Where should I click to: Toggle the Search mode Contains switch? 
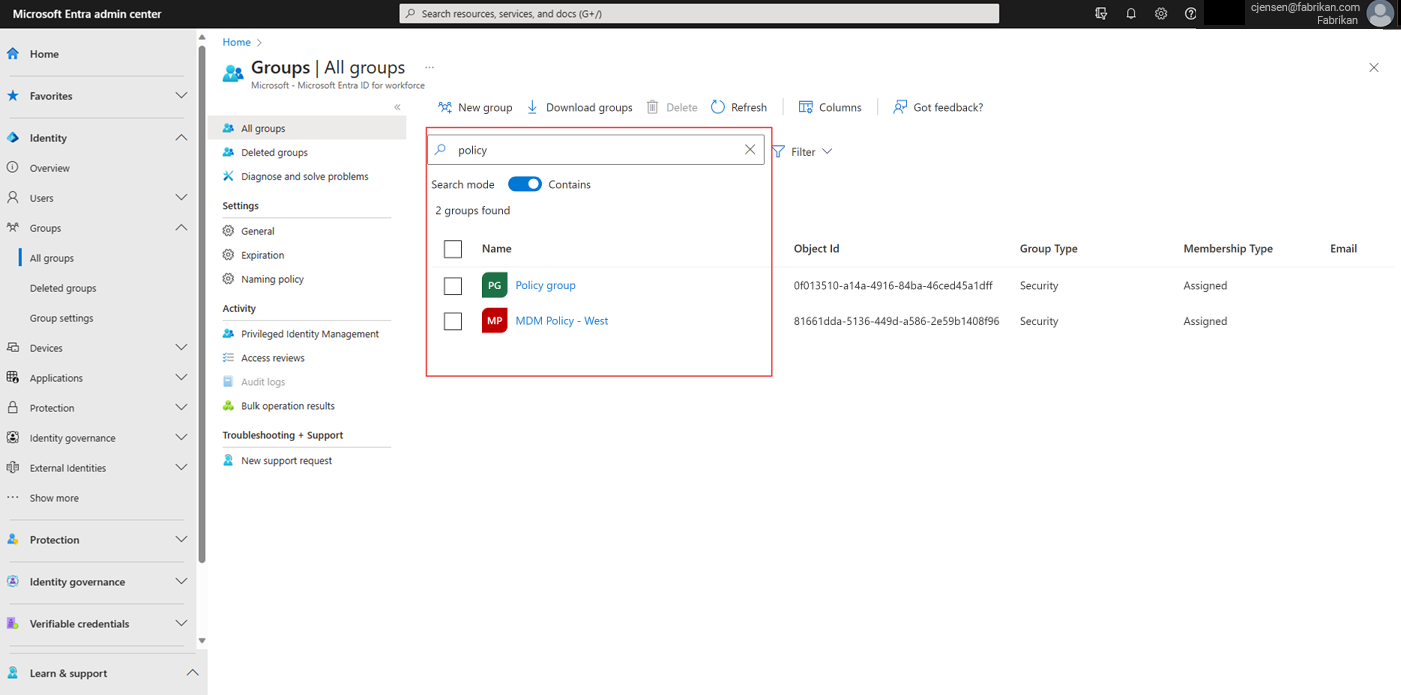tap(525, 184)
